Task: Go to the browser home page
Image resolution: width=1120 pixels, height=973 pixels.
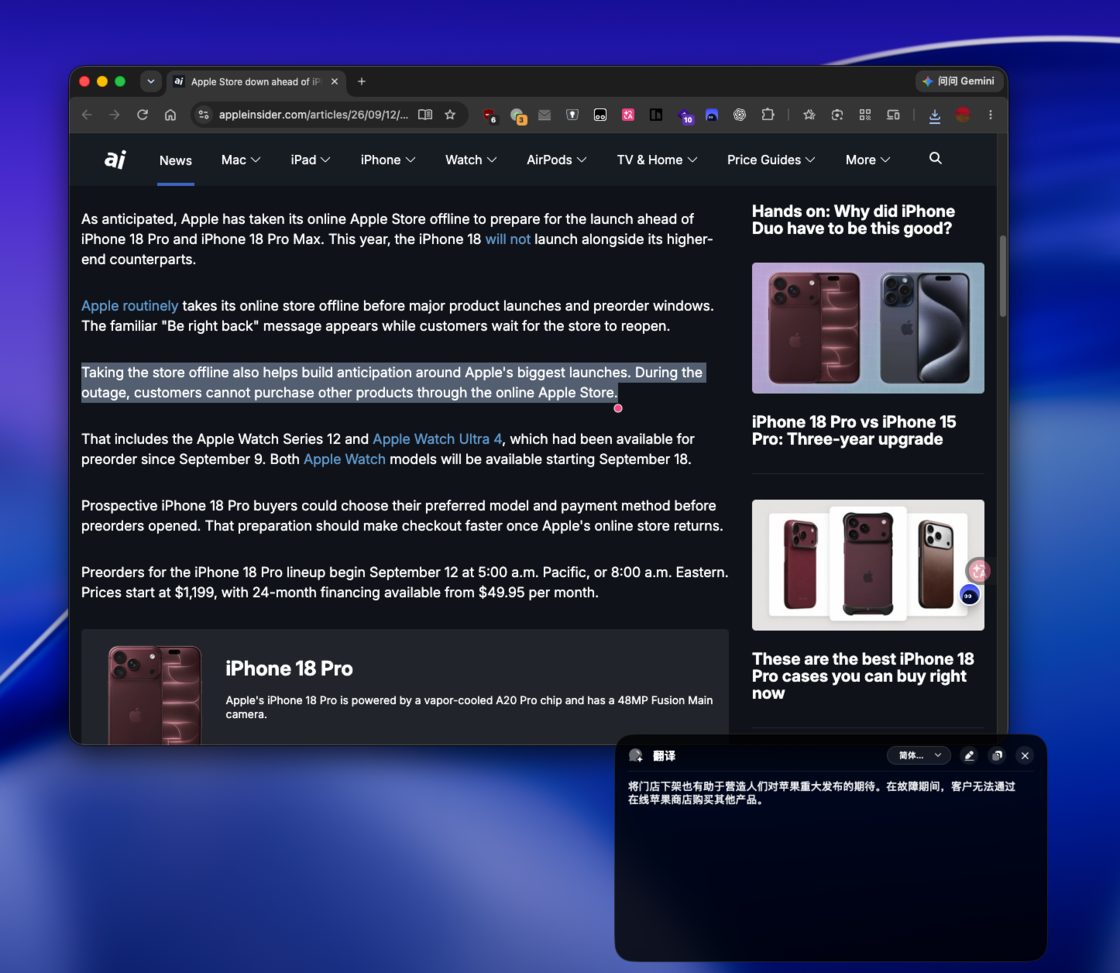Action: point(170,114)
